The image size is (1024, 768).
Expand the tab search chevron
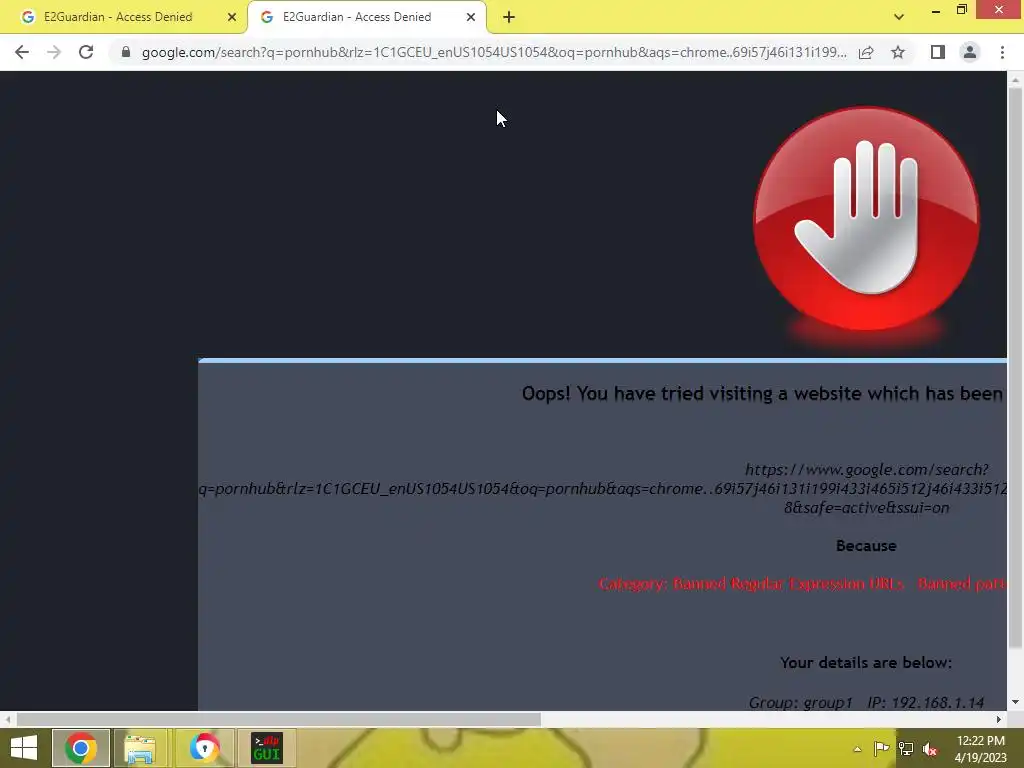[899, 17]
